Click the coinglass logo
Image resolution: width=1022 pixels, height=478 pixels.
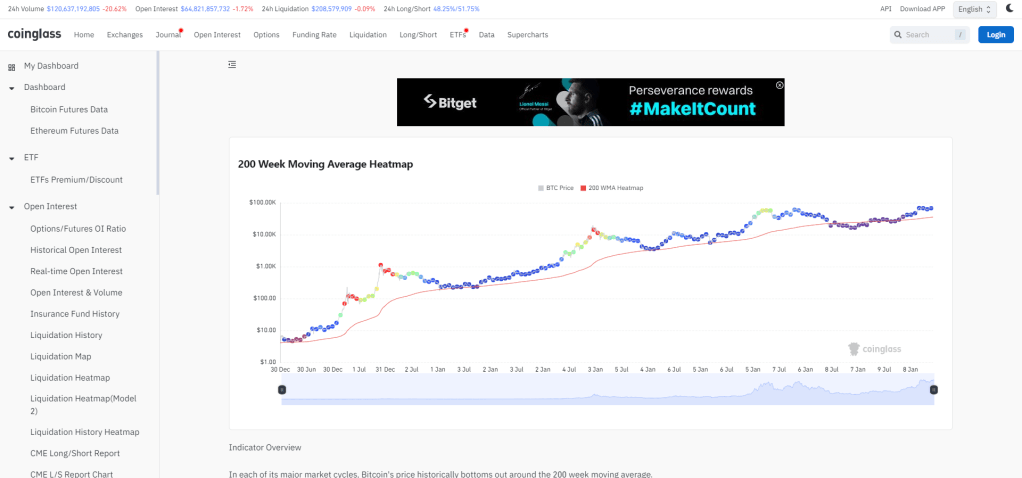tap(35, 34)
